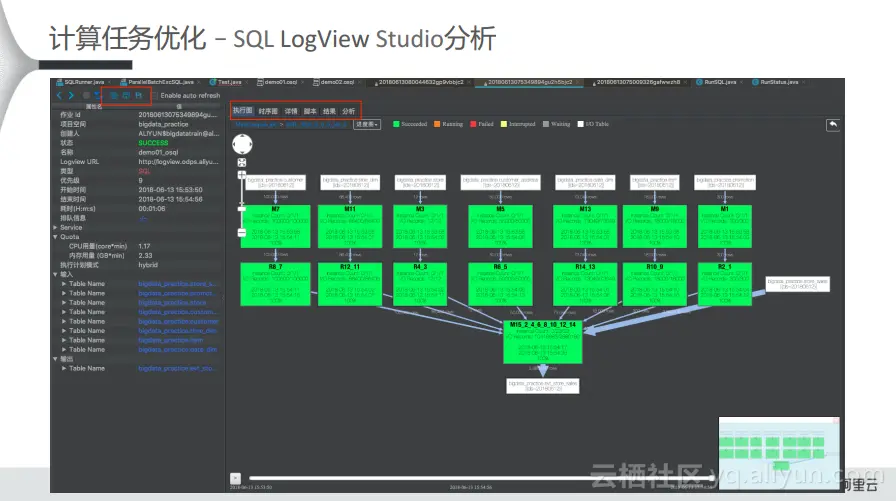Screen dimensions: 896x501
Task: Select the R4_3 task node
Action: pyautogui.click(x=420, y=284)
